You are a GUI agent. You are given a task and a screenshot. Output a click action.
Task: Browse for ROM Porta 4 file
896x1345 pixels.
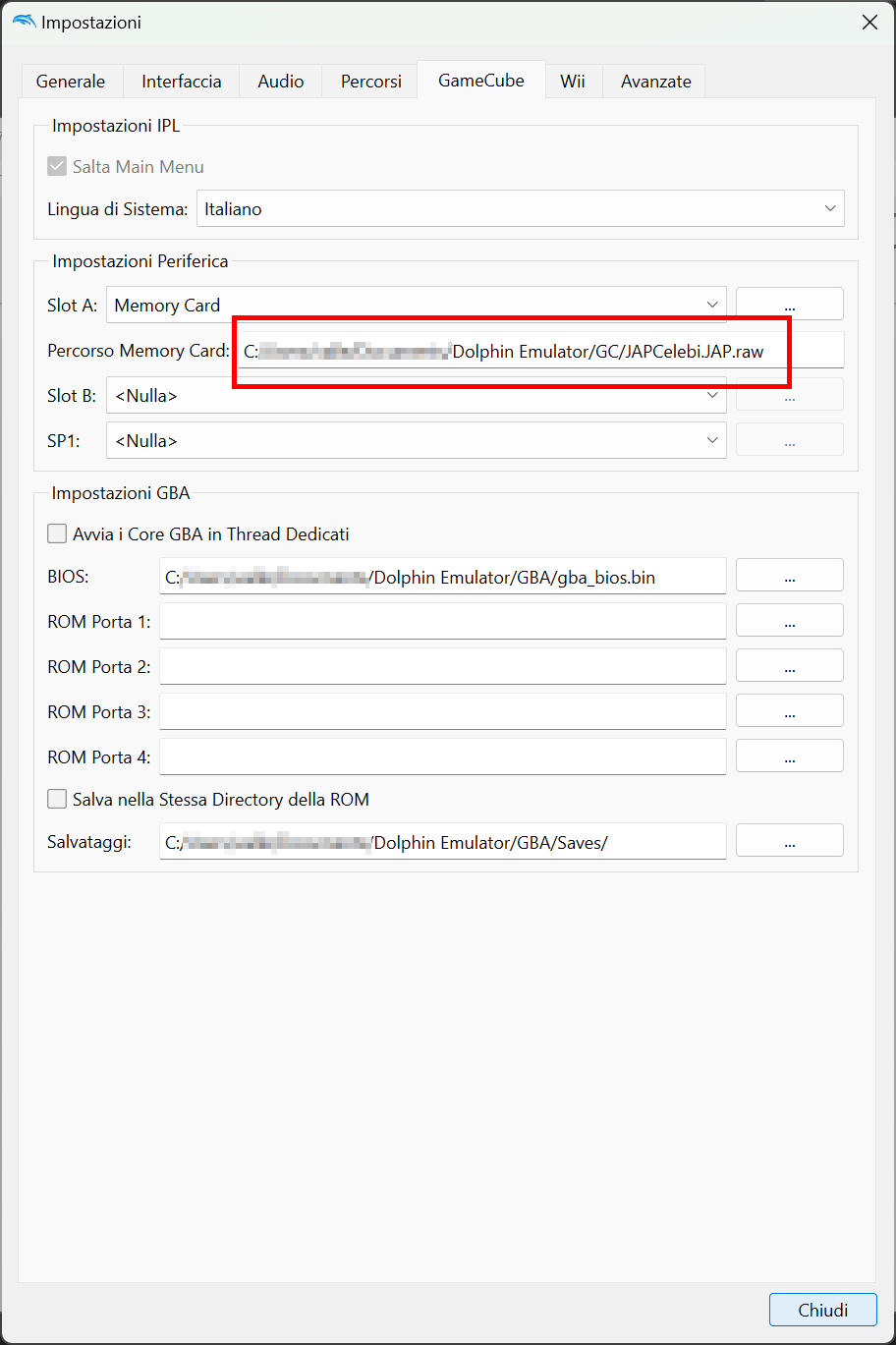click(x=790, y=757)
